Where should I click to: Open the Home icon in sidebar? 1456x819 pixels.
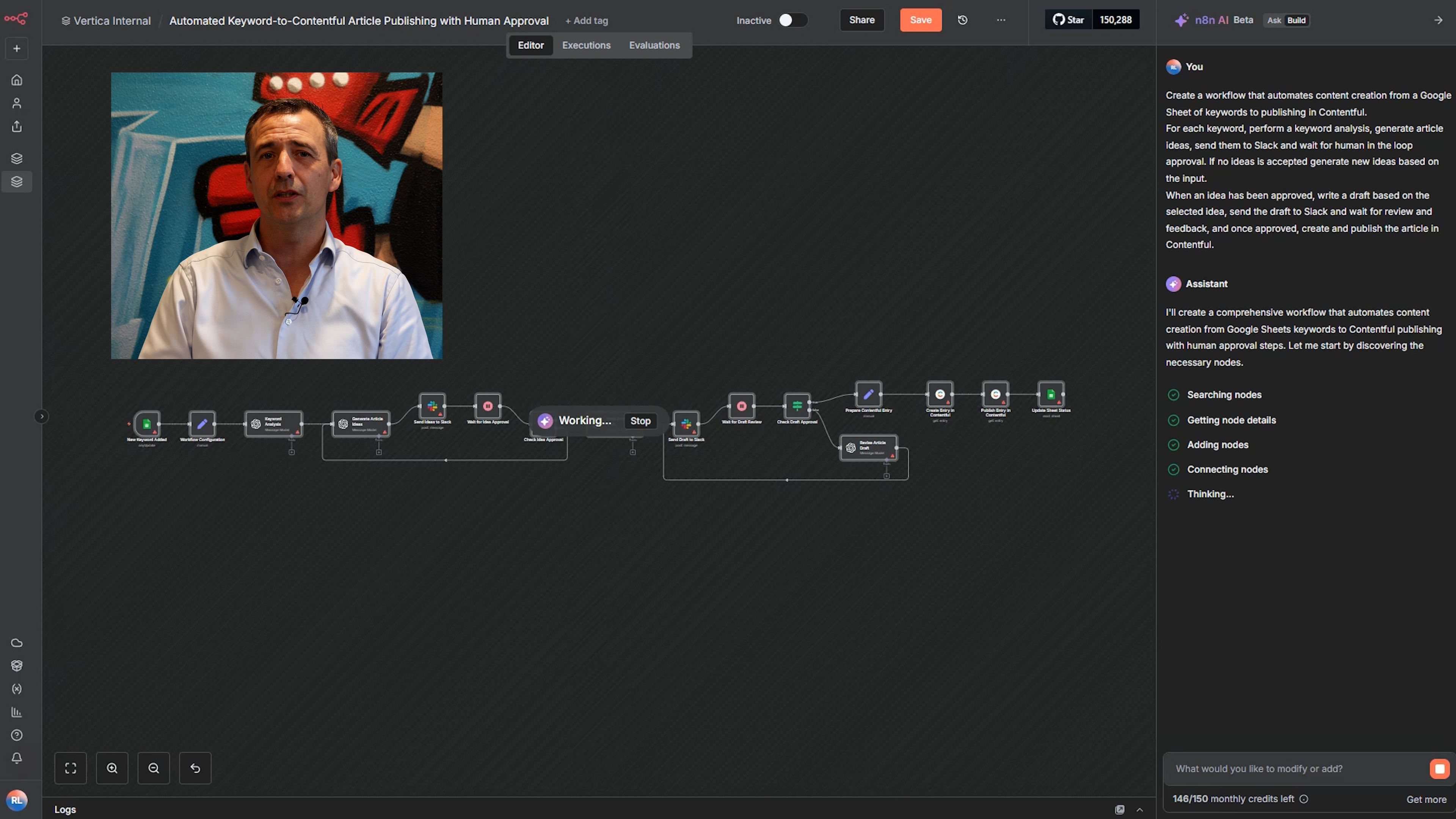17,80
